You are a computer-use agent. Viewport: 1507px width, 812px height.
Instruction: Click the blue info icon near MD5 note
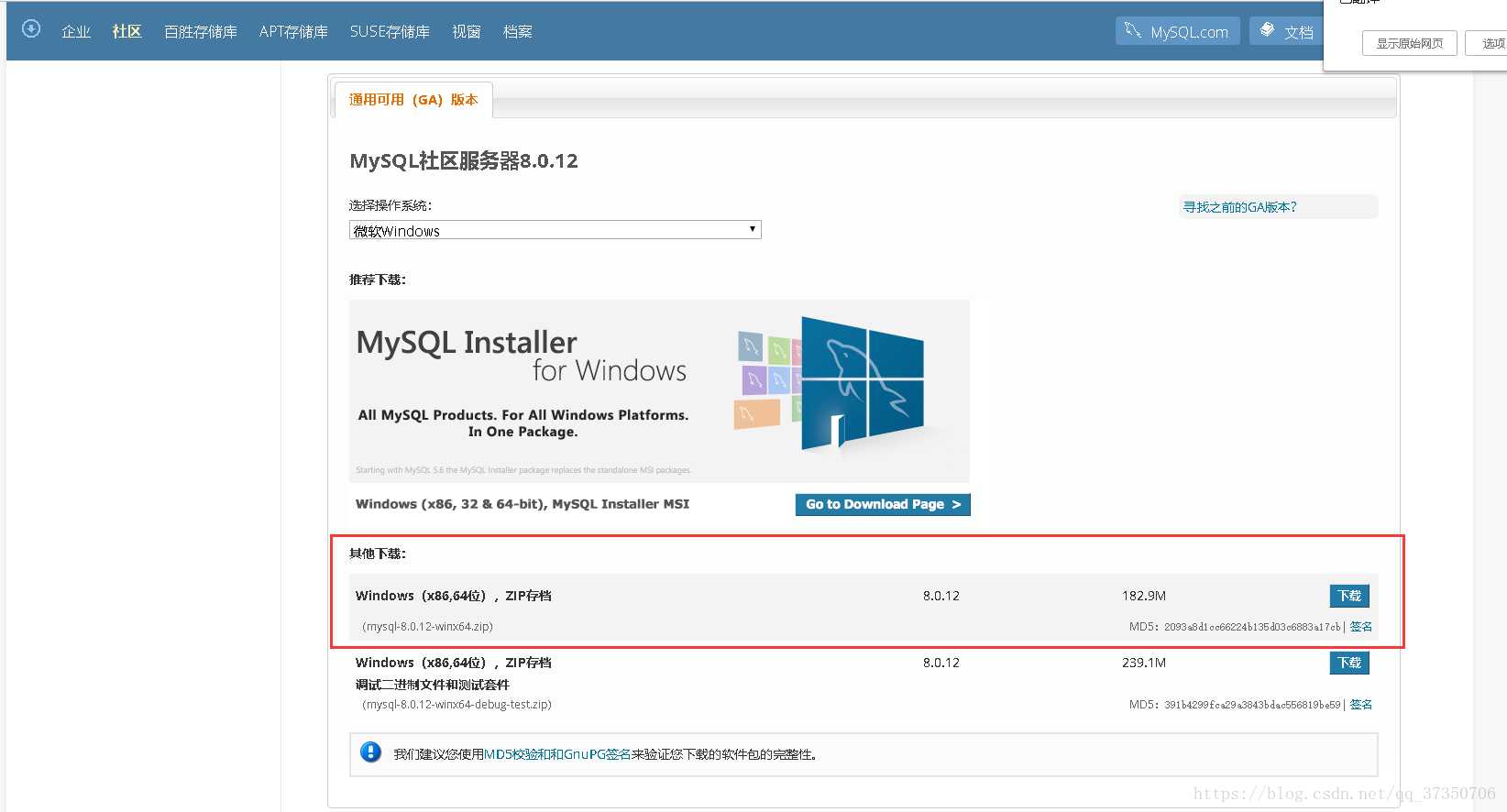point(370,752)
